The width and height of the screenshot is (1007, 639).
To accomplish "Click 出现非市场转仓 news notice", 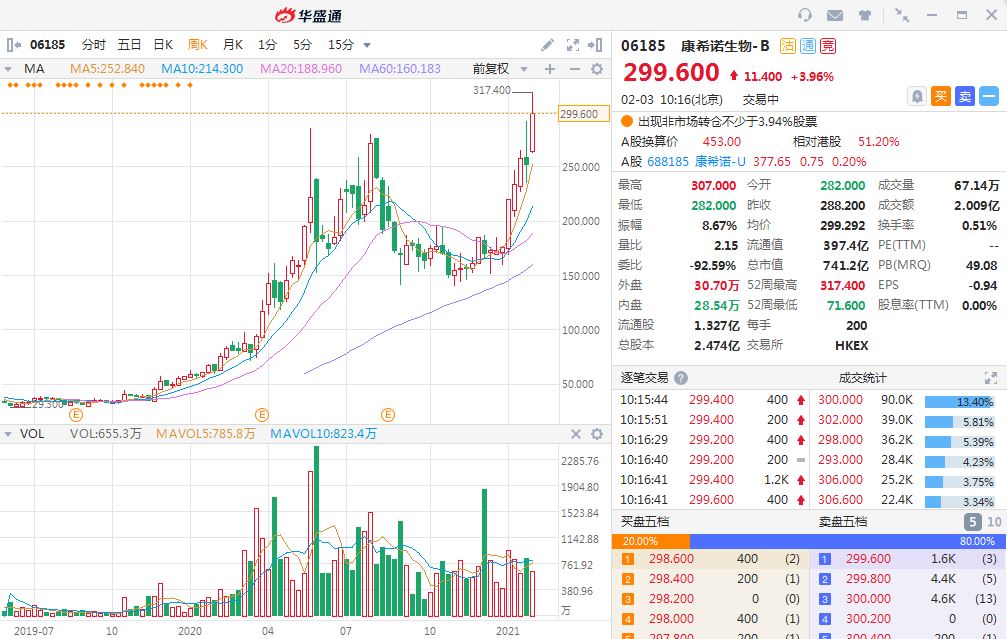I will coord(727,121).
